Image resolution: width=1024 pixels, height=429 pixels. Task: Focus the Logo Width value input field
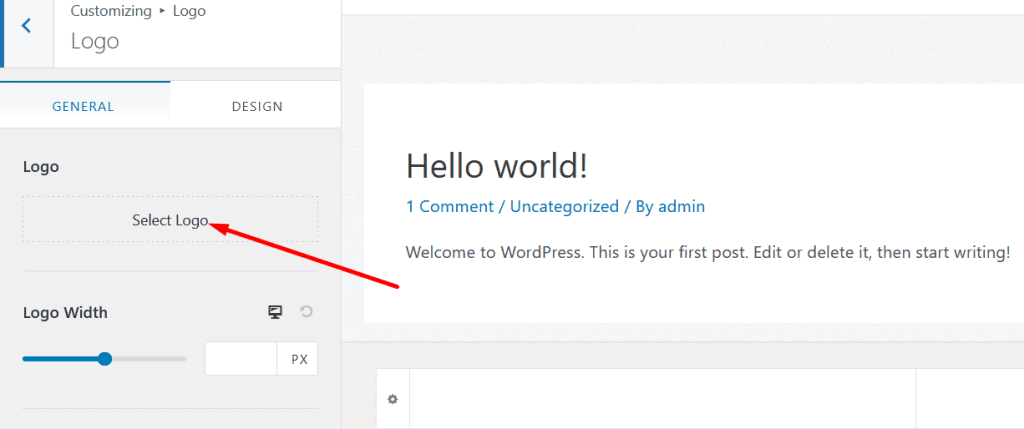click(x=241, y=358)
